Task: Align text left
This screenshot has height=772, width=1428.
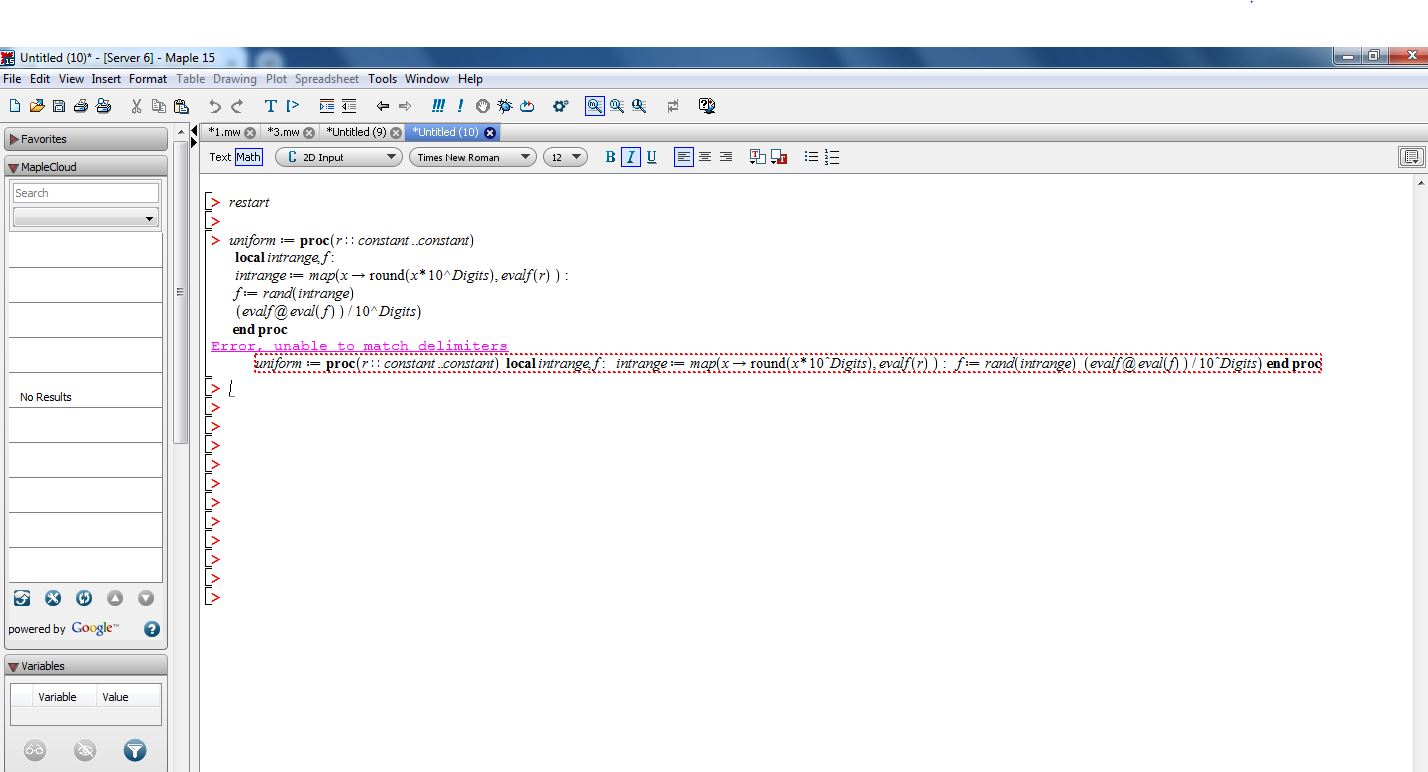Action: coord(684,157)
